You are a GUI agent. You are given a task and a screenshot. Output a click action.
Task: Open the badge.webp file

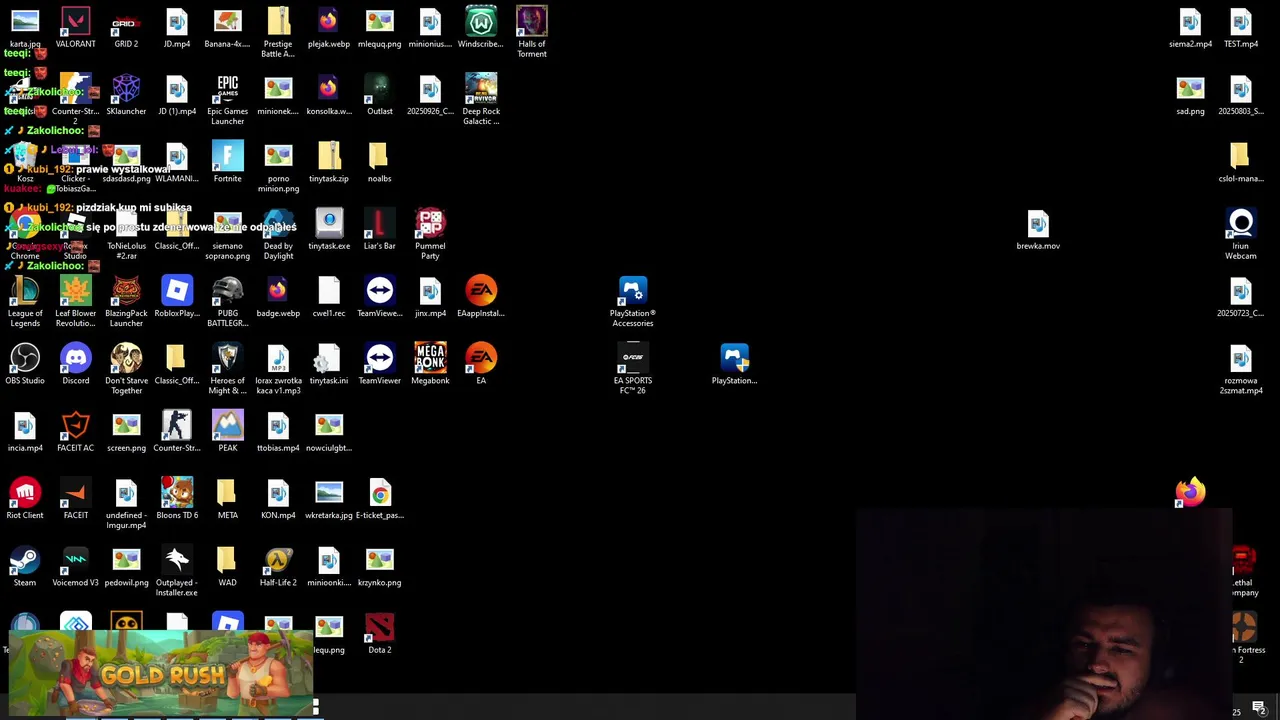[278, 296]
